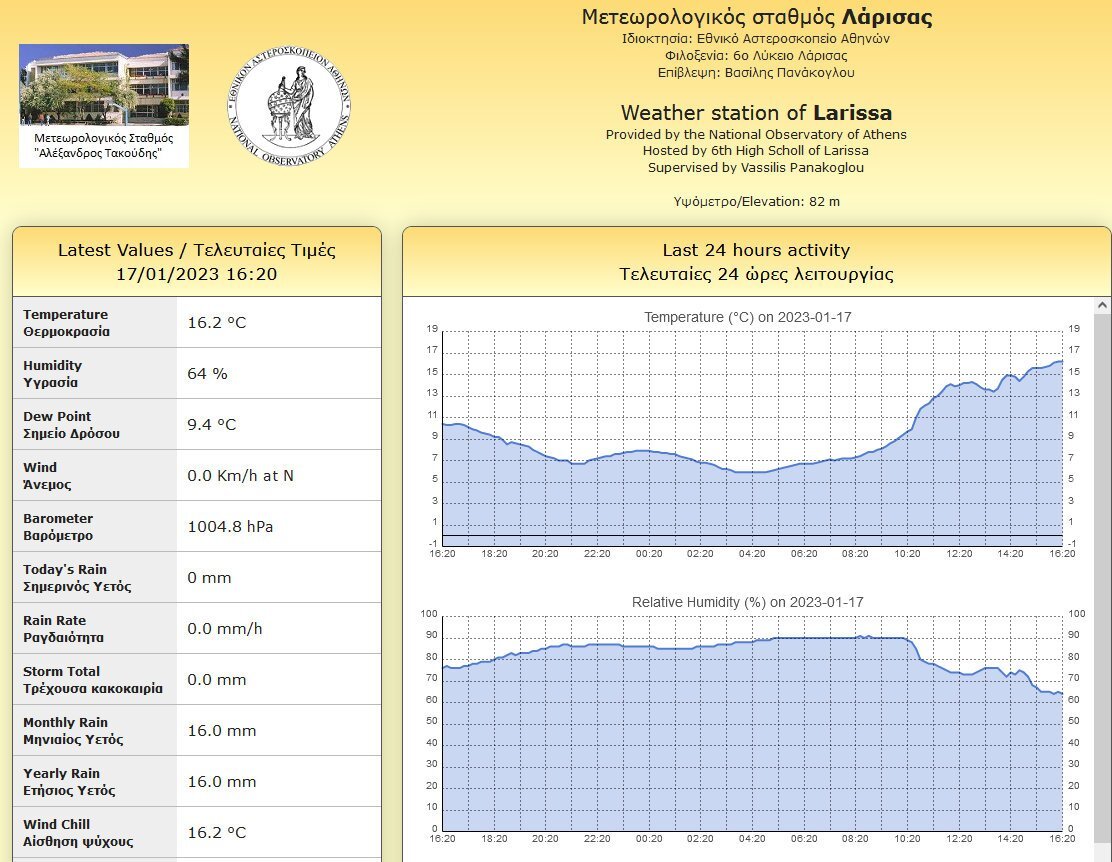Click the Temperature (°C) on 2023-01-17 chart title
The height and width of the screenshot is (862, 1112).
(747, 317)
